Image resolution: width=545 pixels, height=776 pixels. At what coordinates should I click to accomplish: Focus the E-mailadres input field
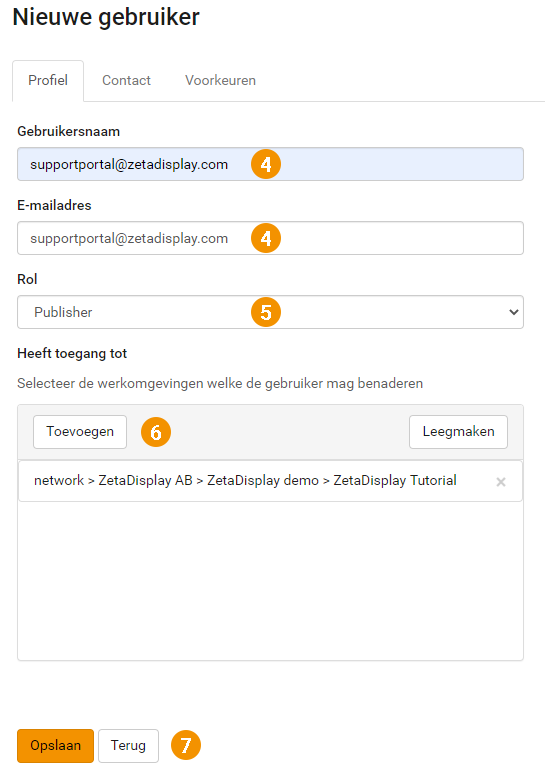pyautogui.click(x=270, y=238)
